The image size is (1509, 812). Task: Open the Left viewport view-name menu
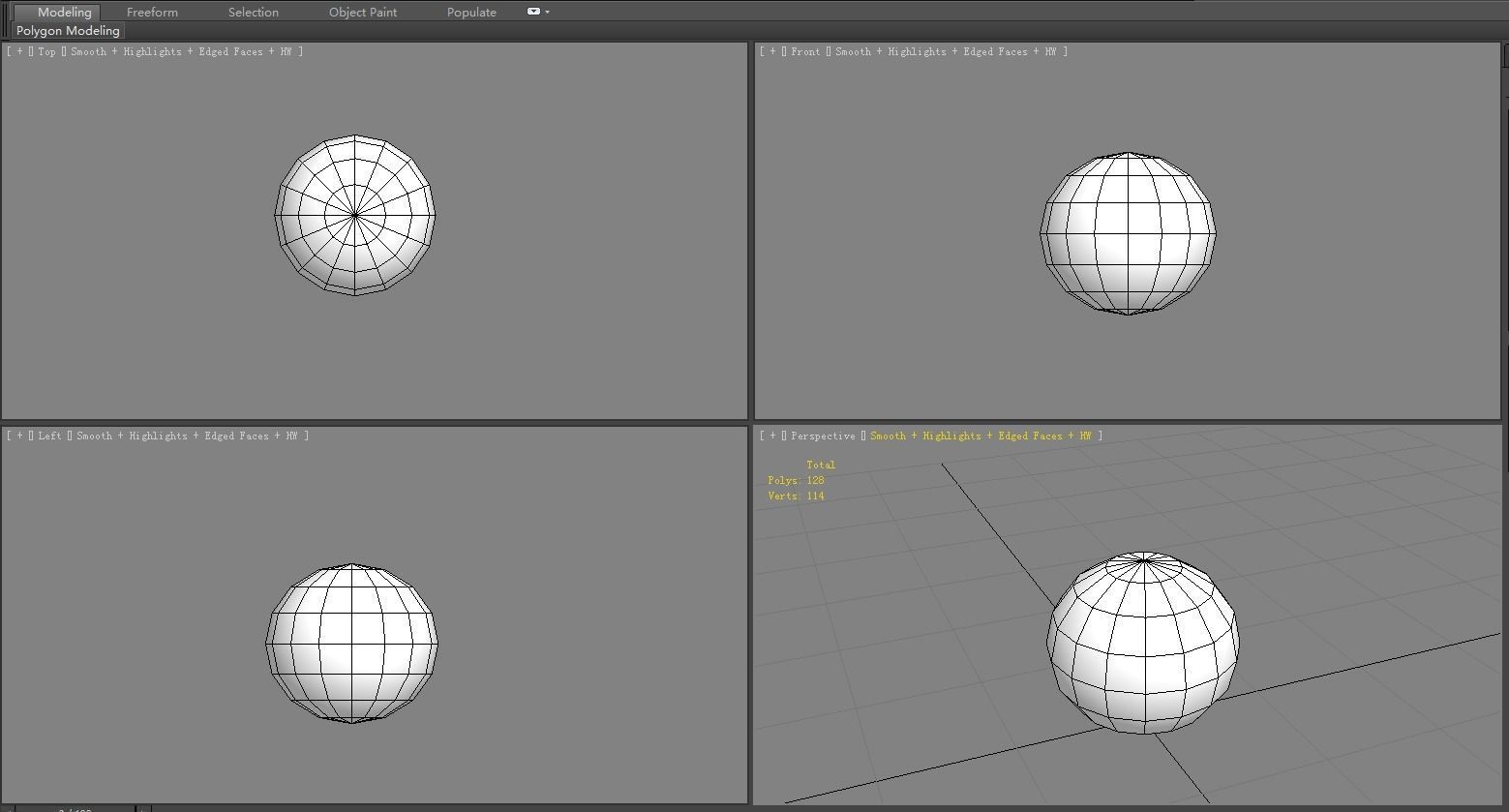click(x=49, y=436)
